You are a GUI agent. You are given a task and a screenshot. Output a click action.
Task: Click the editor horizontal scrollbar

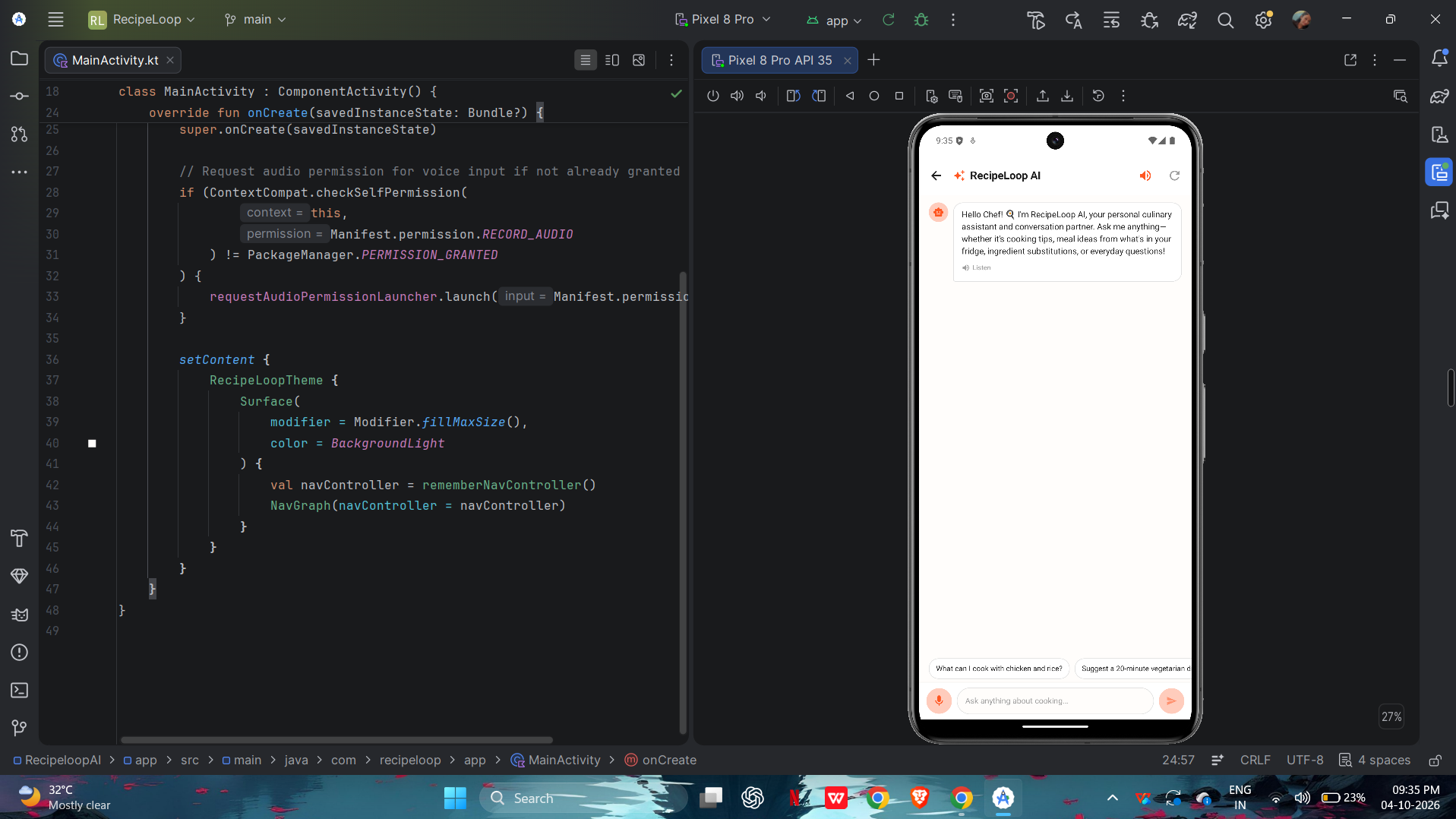coord(336,740)
